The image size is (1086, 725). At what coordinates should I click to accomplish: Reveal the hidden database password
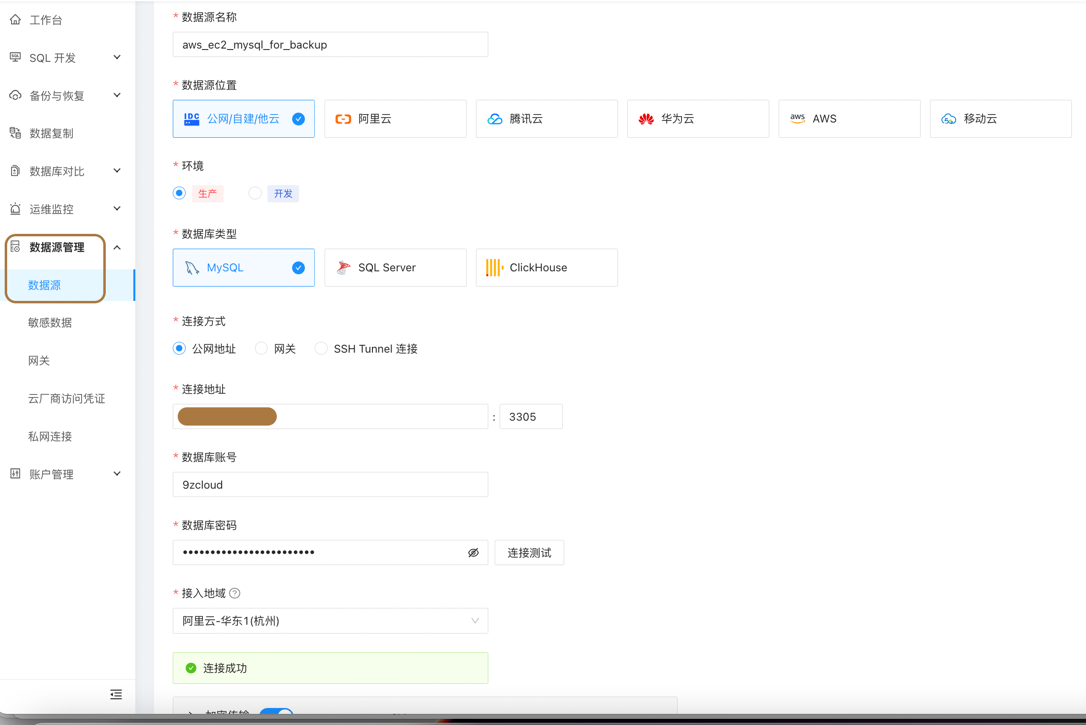point(473,552)
